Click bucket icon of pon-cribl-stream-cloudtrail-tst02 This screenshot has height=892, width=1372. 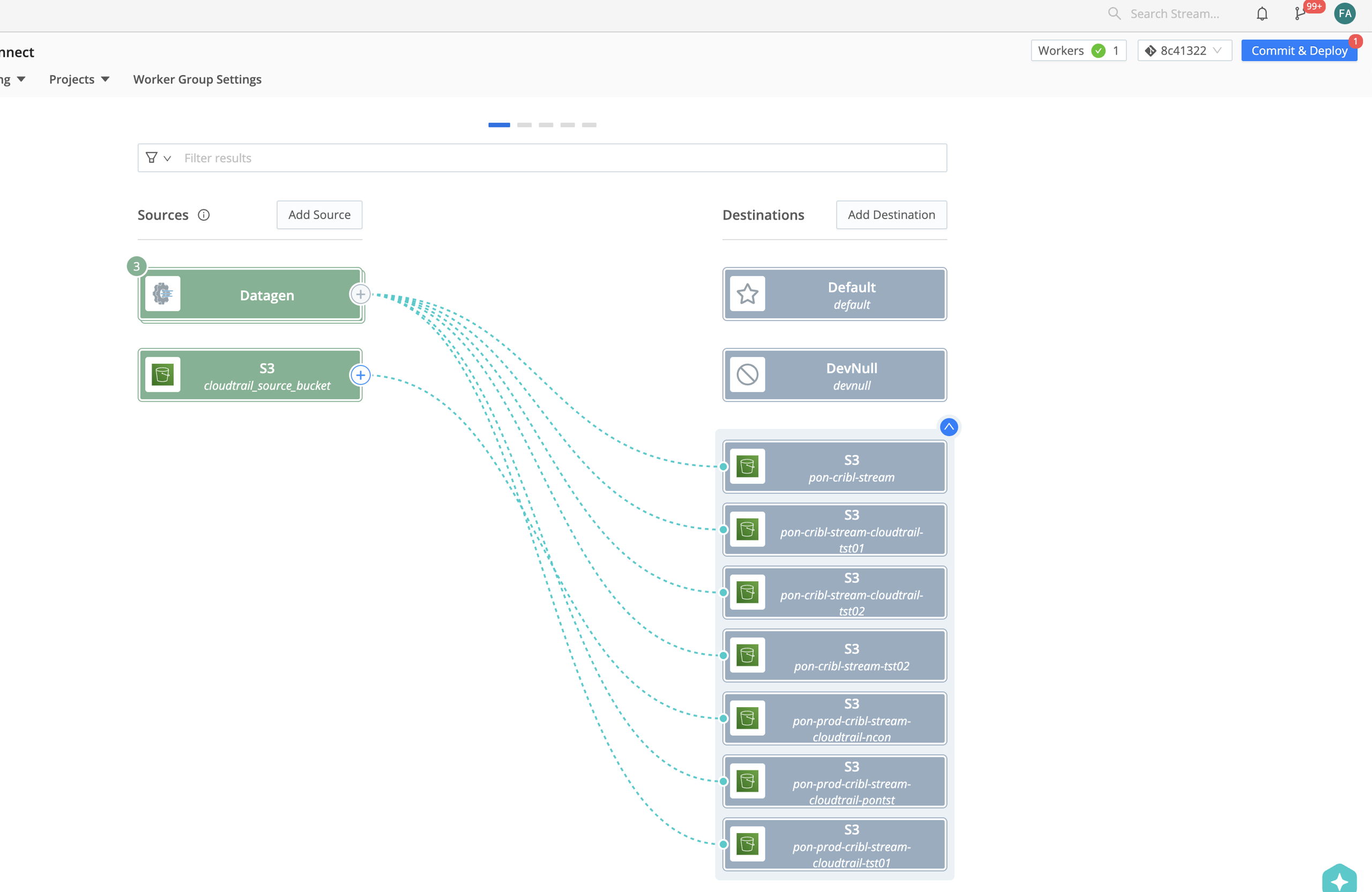click(748, 592)
